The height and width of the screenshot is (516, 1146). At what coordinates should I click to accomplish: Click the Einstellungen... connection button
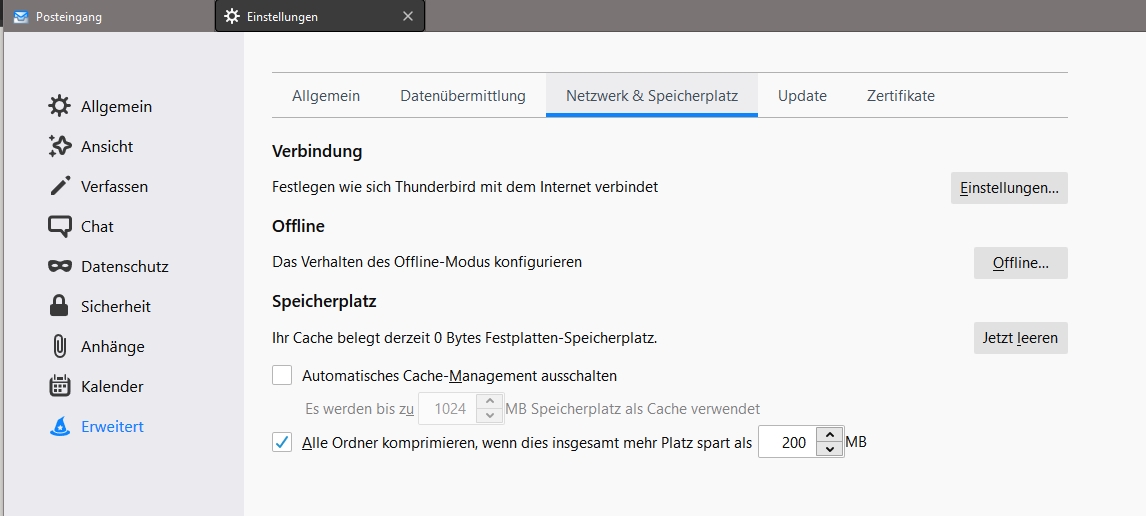click(1008, 188)
